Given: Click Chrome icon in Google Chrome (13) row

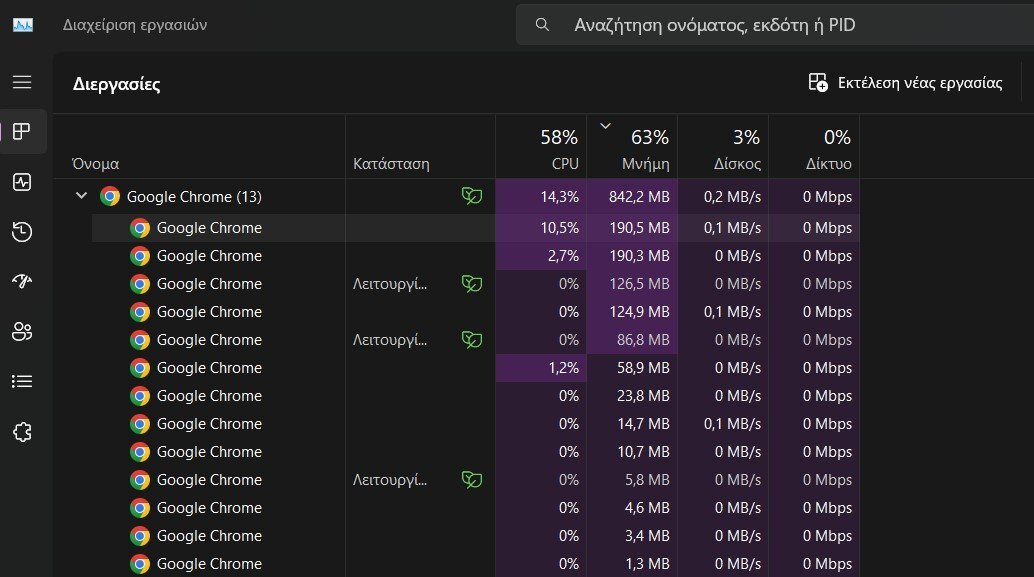Looking at the screenshot, I should [x=109, y=197].
